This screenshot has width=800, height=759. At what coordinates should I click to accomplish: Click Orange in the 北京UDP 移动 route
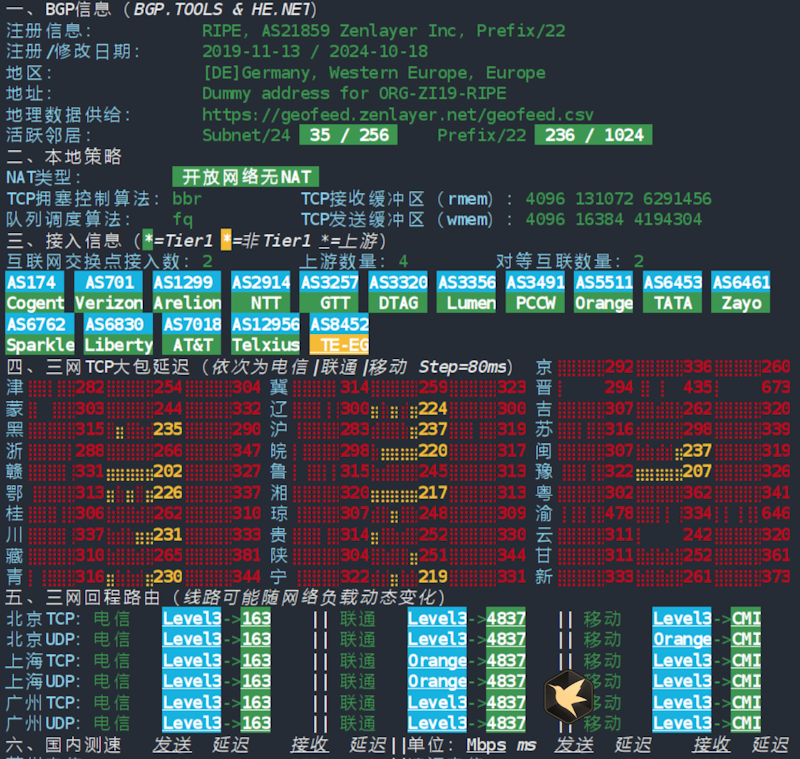coord(682,639)
